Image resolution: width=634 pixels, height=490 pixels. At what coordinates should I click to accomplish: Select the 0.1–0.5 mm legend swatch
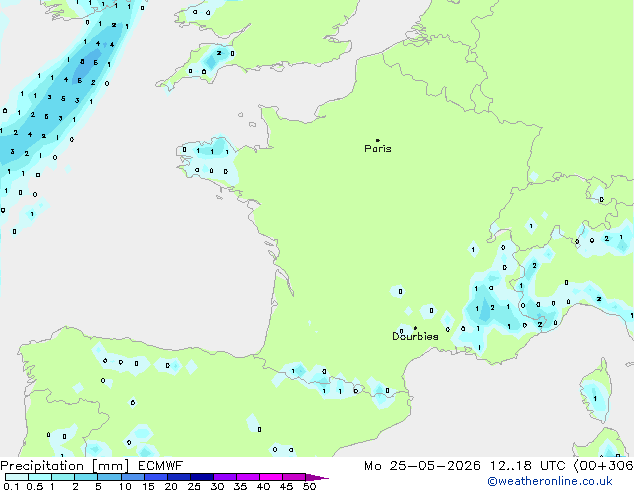(x=17, y=477)
